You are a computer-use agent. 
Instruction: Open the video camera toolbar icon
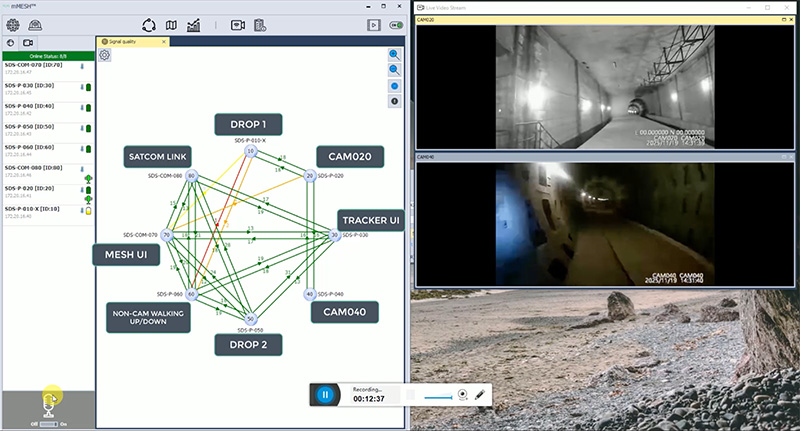tap(238, 25)
